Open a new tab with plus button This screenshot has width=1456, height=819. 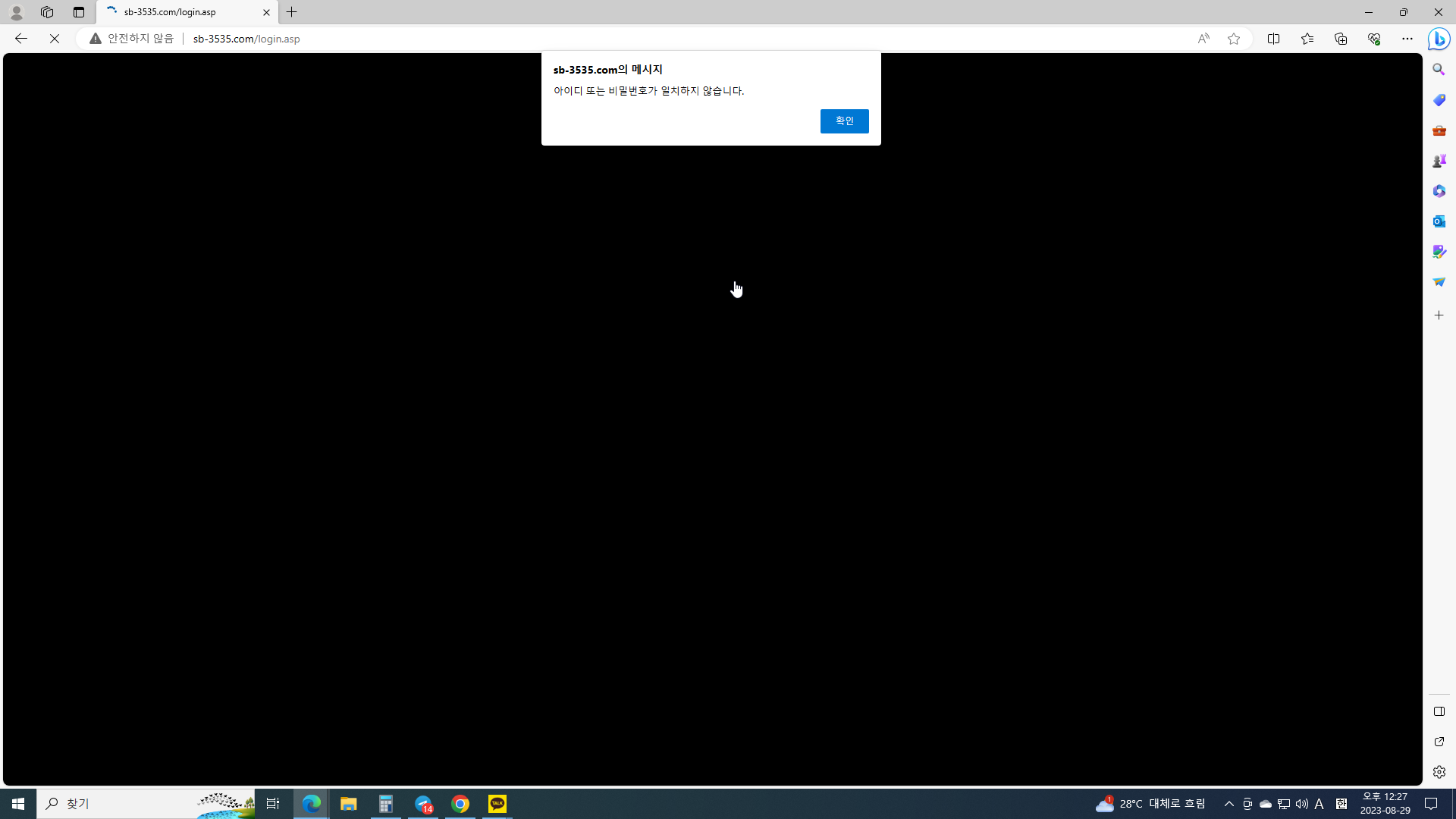[292, 12]
